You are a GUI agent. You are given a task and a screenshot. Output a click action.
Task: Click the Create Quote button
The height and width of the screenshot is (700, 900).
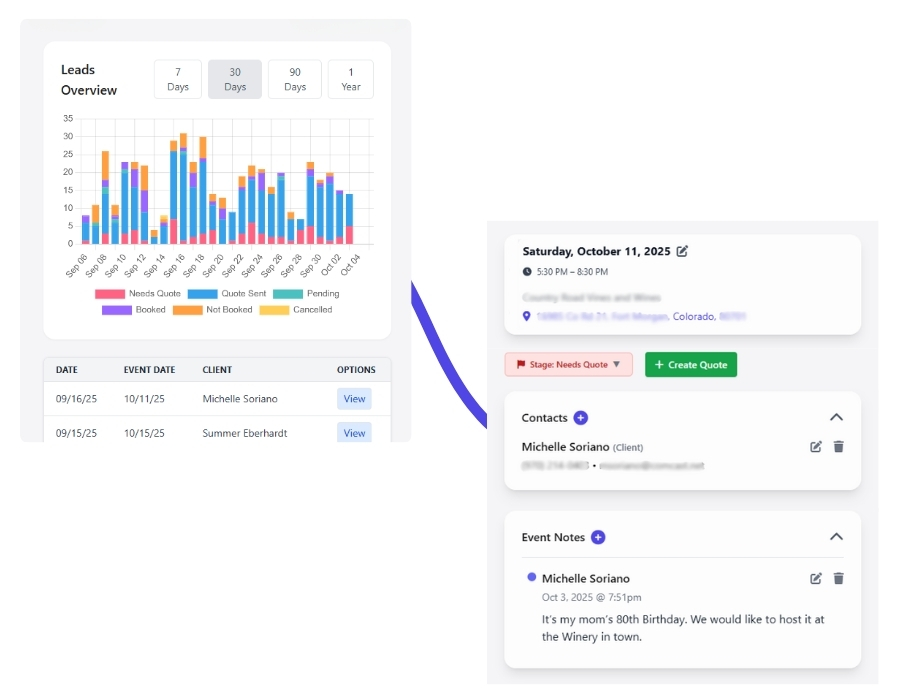[x=691, y=365]
